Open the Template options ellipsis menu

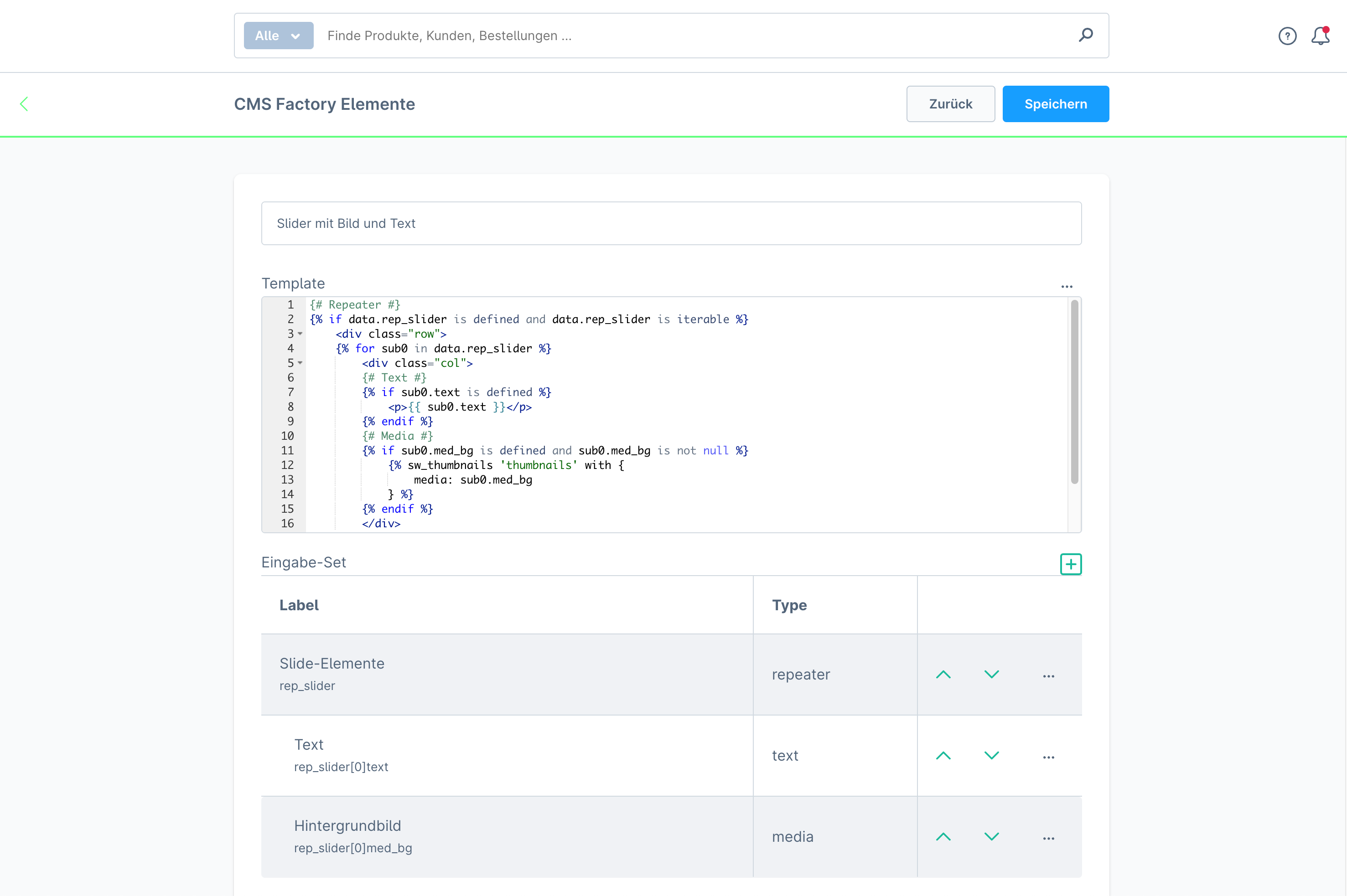(1067, 286)
